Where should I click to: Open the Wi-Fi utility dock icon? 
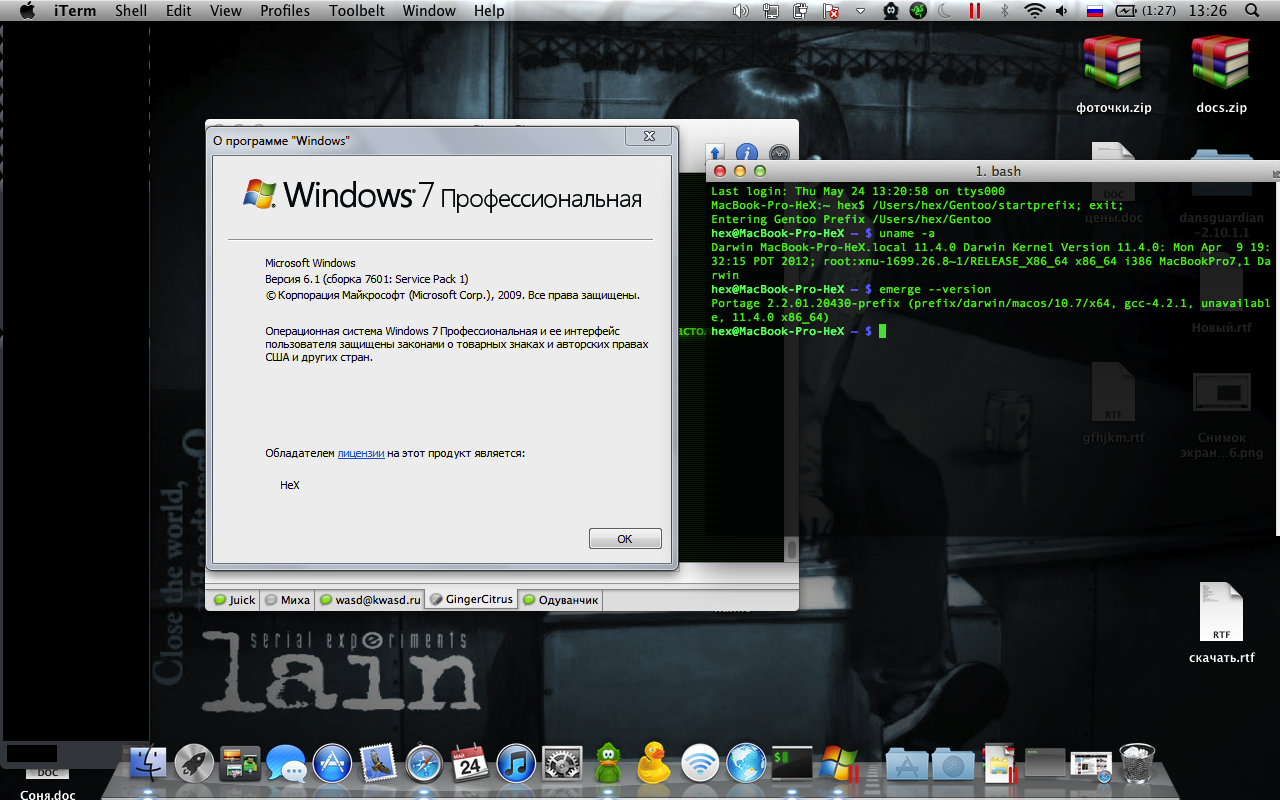tap(700, 763)
